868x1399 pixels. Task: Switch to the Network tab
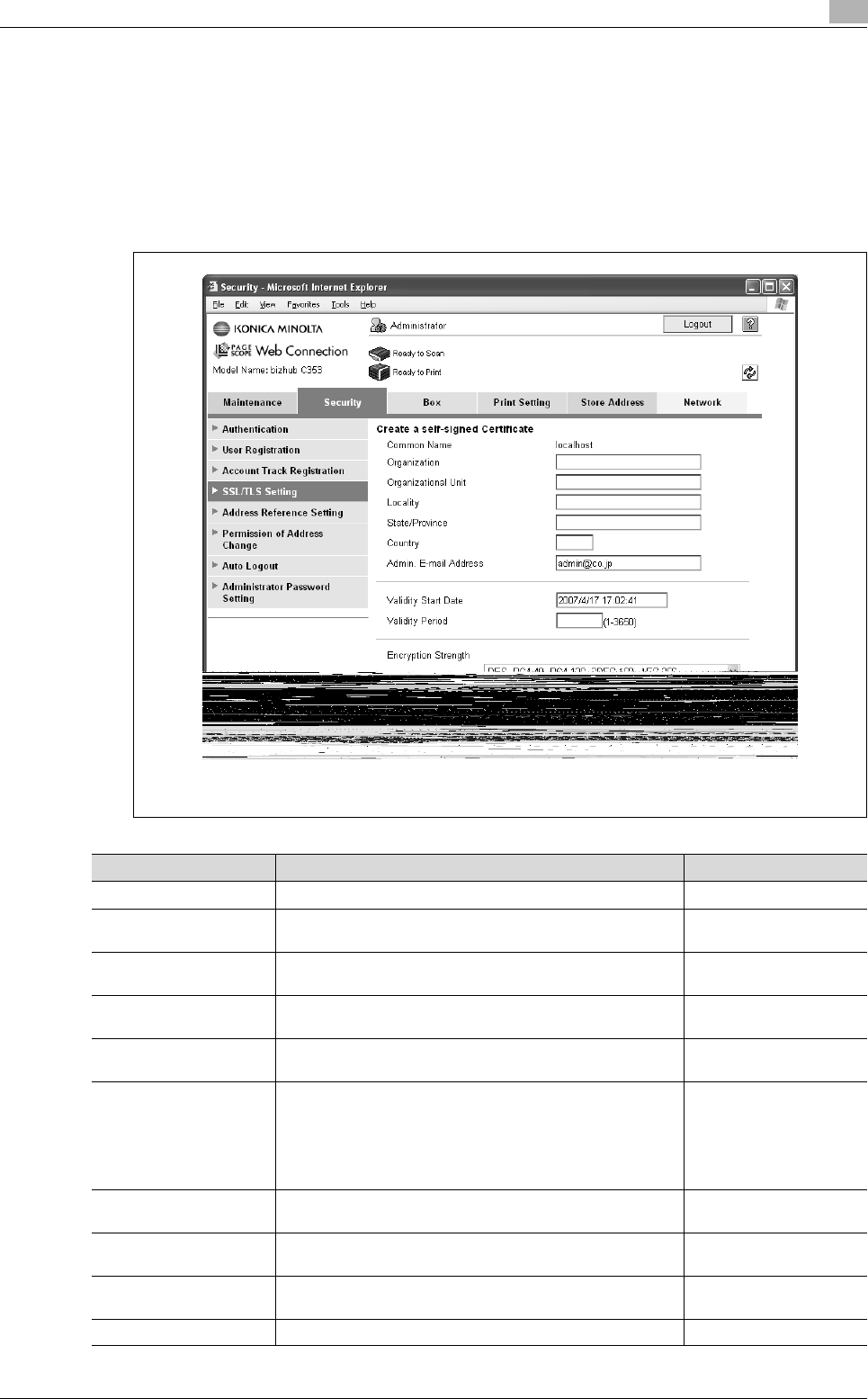(702, 402)
